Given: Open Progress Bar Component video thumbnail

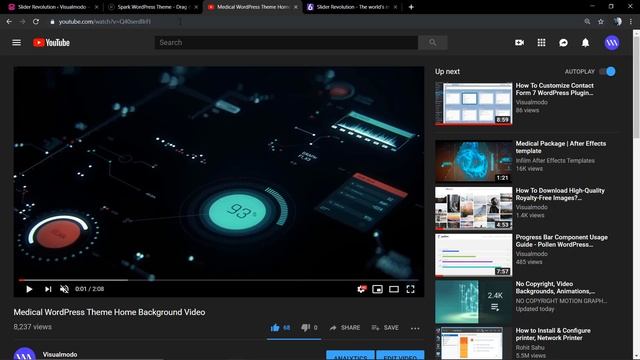Looking at the screenshot, I should [473, 255].
